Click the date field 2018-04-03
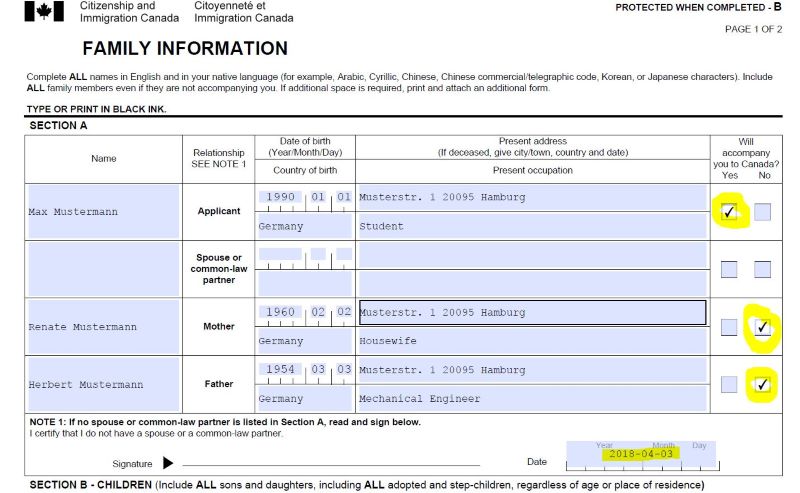800x493 pixels. 641,454
